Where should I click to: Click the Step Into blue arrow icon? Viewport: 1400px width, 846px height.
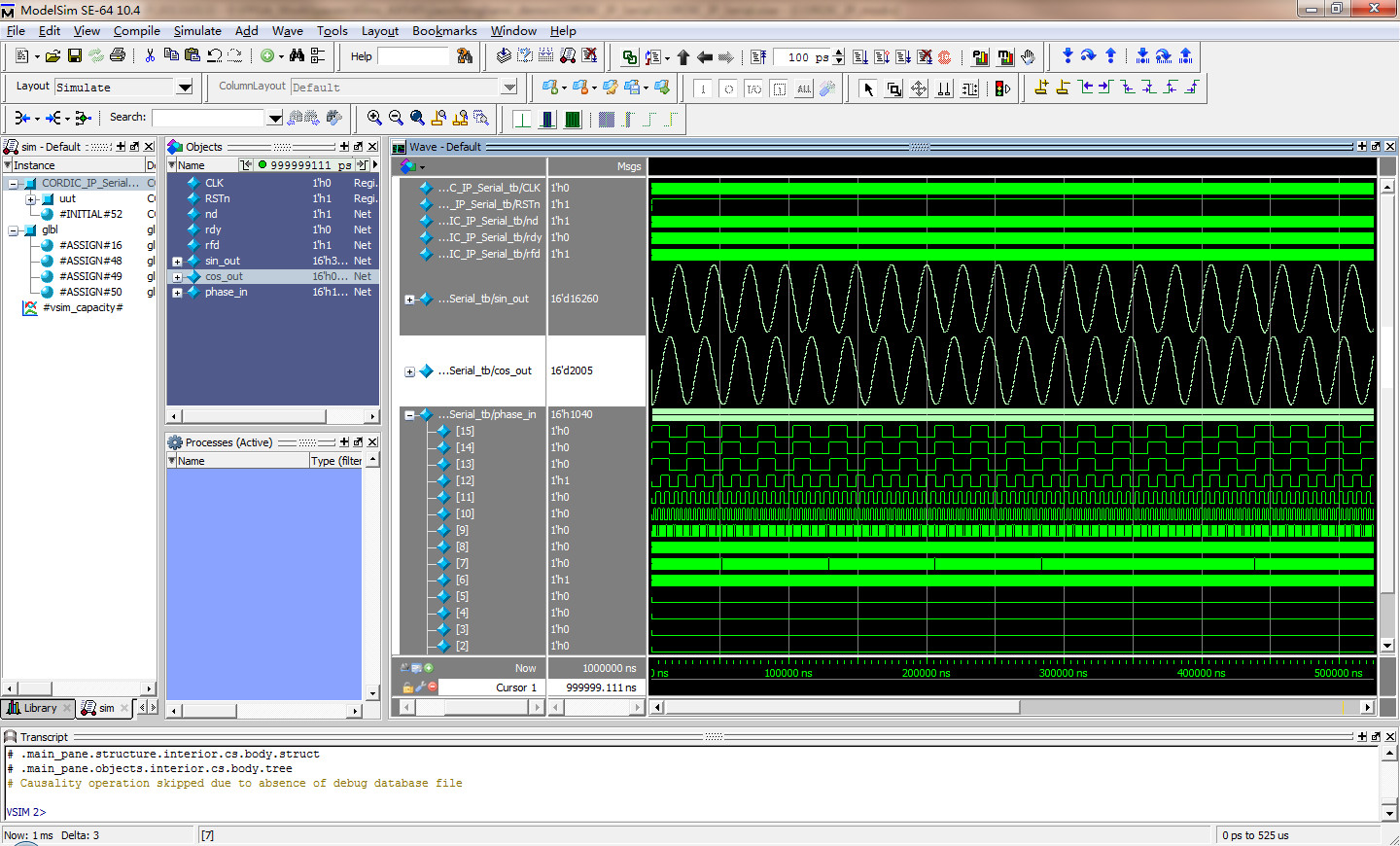[x=1067, y=56]
